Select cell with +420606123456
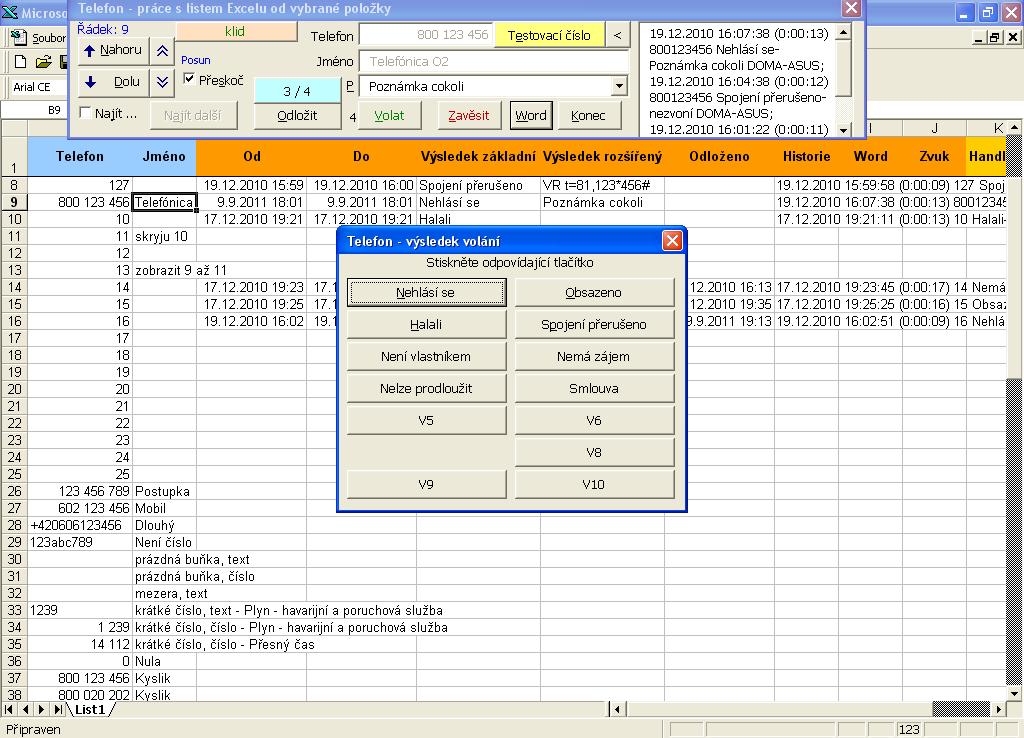 point(80,525)
